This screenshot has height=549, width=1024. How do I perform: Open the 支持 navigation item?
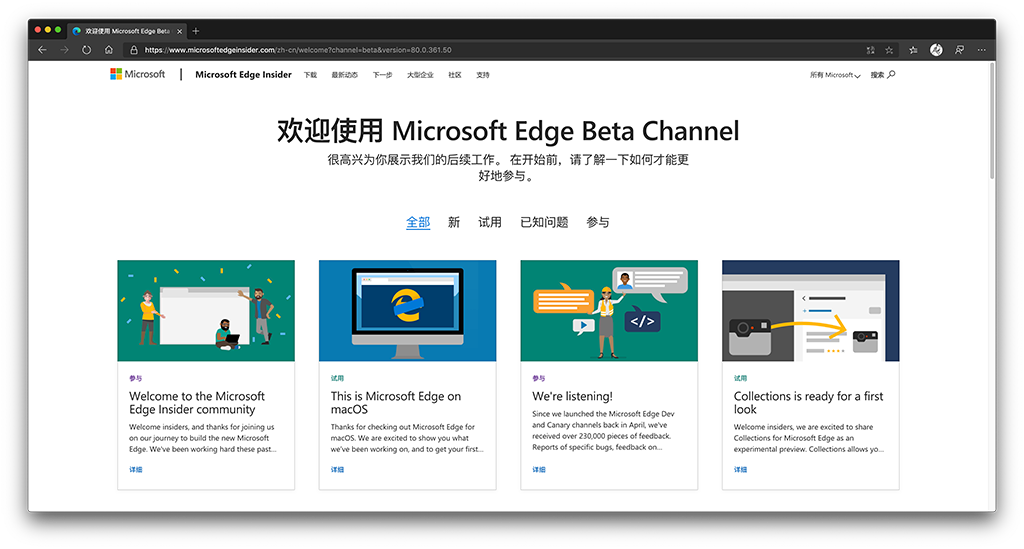tap(483, 75)
